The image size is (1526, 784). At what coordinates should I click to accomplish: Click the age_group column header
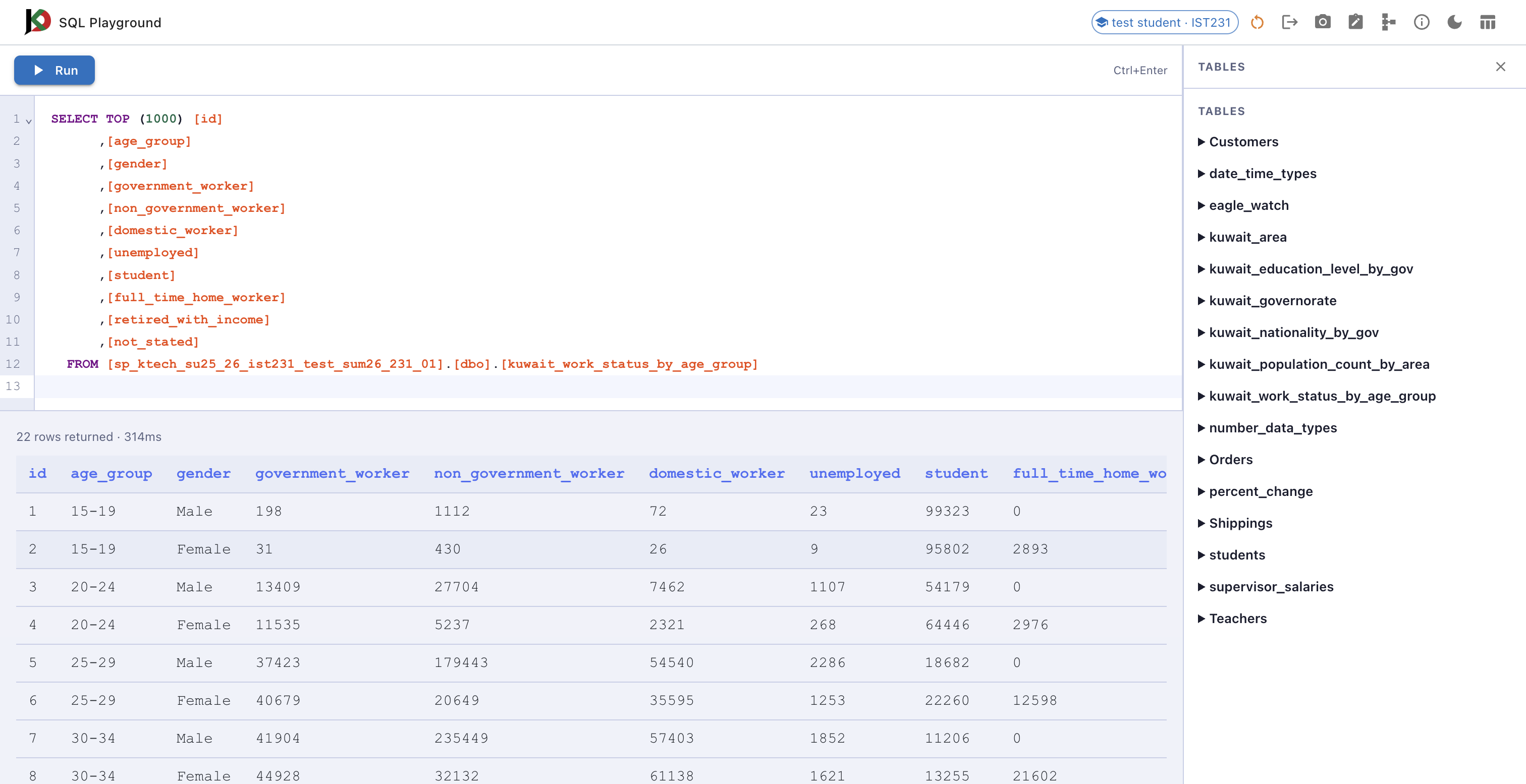pos(112,474)
